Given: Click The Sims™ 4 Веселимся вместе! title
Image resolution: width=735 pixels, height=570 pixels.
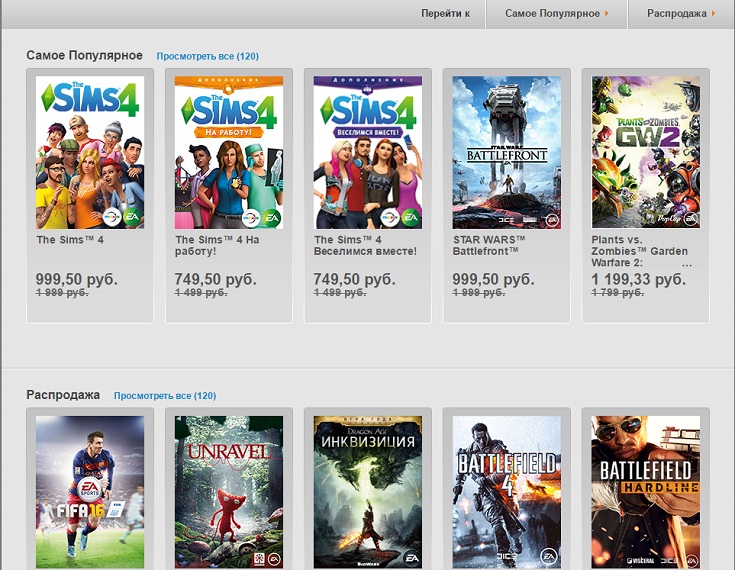Looking at the screenshot, I should click(x=365, y=245).
